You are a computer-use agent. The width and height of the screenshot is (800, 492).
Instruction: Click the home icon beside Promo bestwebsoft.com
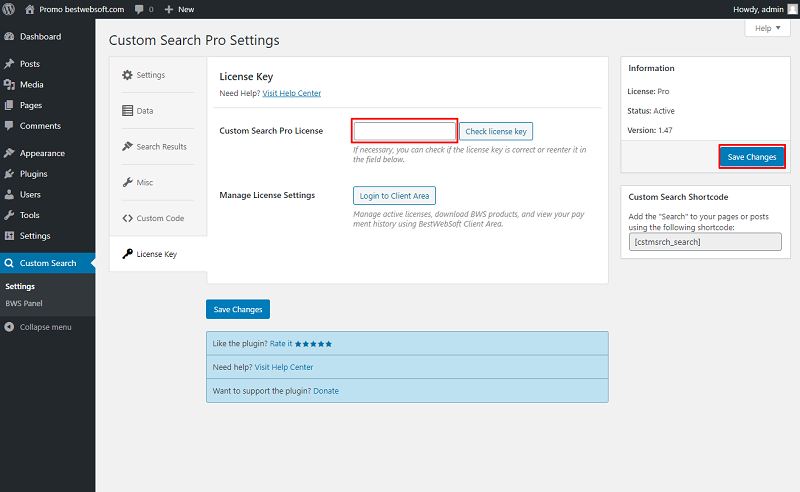pyautogui.click(x=30, y=9)
